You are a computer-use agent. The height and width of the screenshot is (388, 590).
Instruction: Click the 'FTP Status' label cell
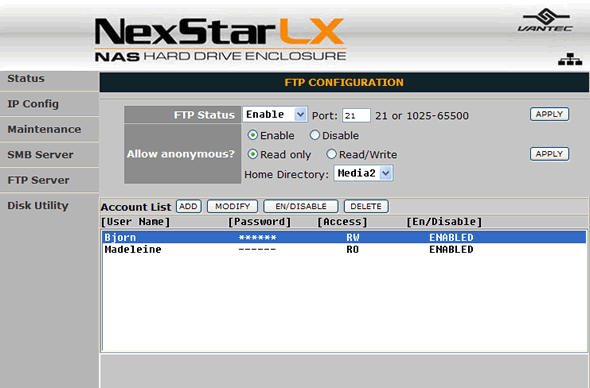click(x=183, y=115)
